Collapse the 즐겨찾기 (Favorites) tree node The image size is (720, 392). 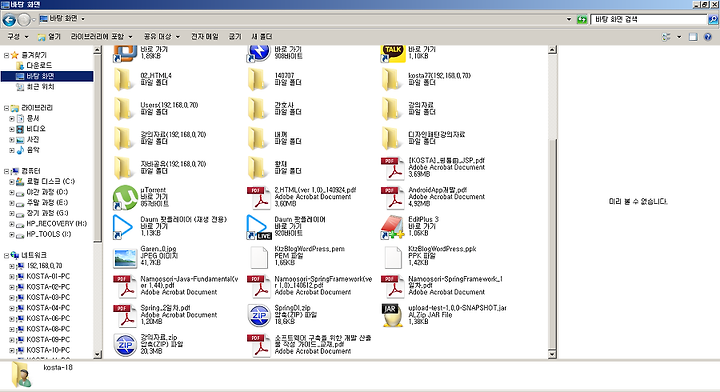[x=6, y=55]
